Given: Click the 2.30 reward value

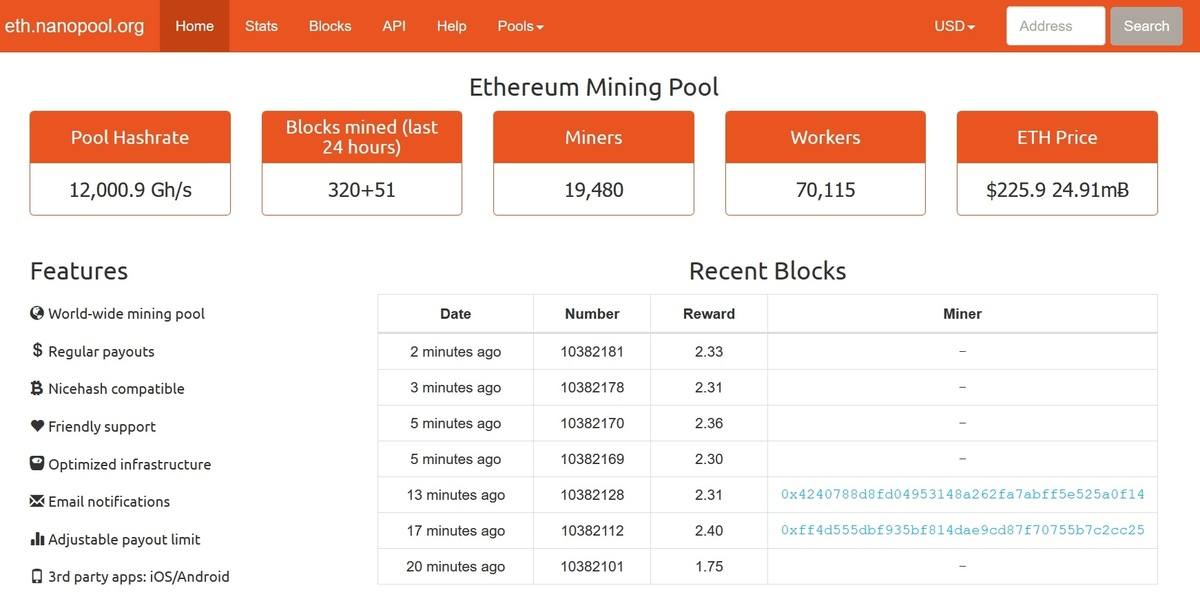Looking at the screenshot, I should point(709,459).
